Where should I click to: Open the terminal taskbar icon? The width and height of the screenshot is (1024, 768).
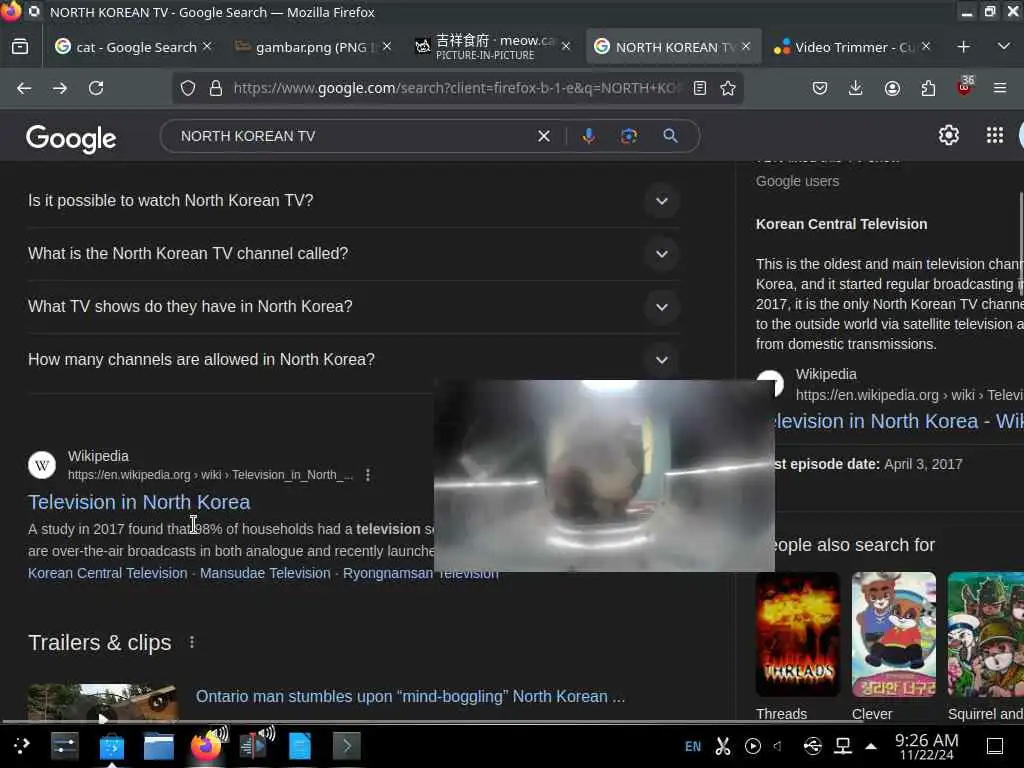click(347, 746)
